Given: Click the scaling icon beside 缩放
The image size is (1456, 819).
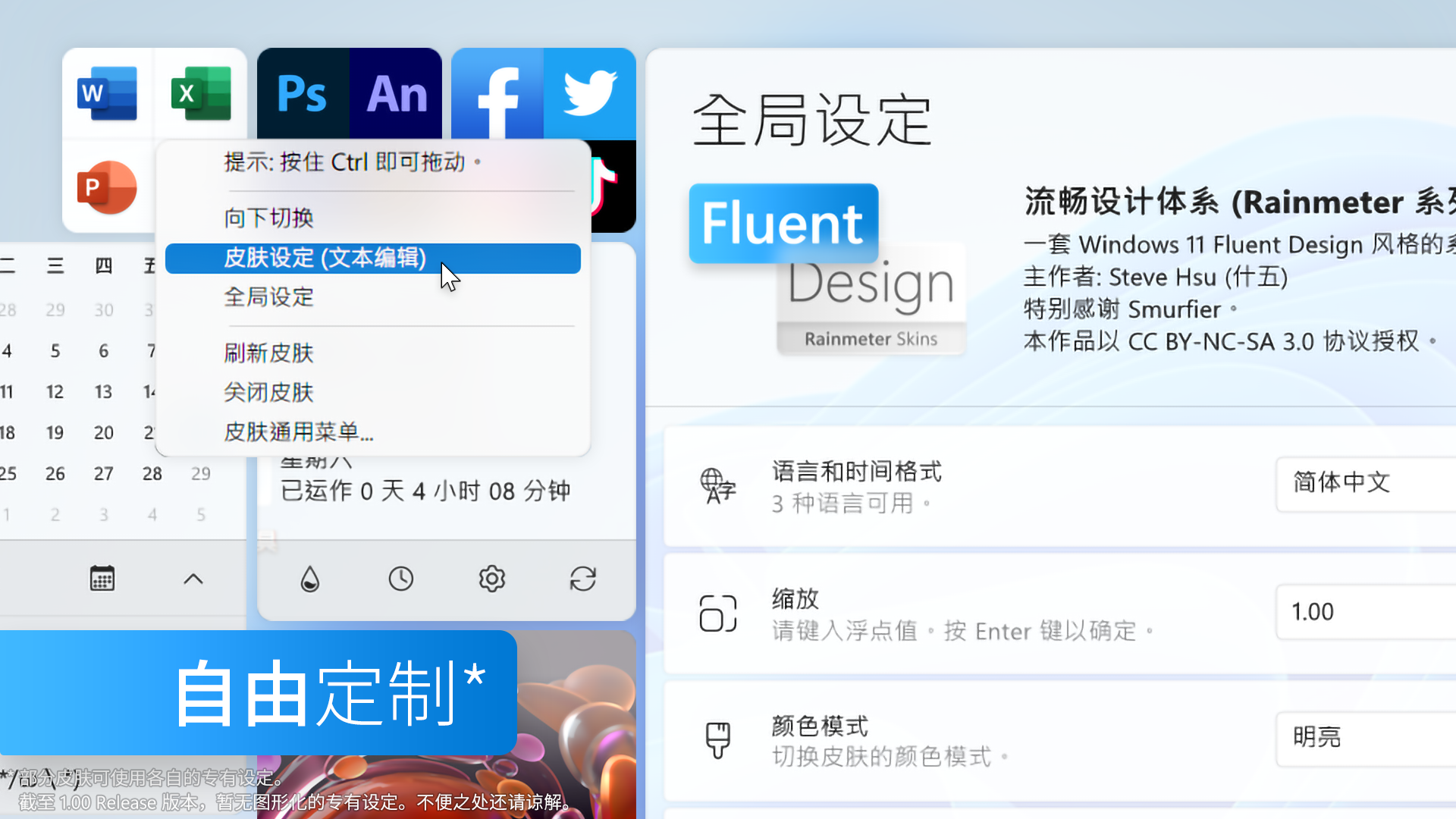Looking at the screenshot, I should click(718, 613).
